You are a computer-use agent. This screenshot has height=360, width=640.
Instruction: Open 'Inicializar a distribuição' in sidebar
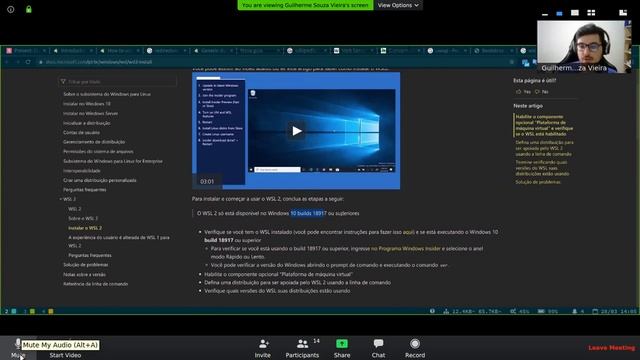87,123
